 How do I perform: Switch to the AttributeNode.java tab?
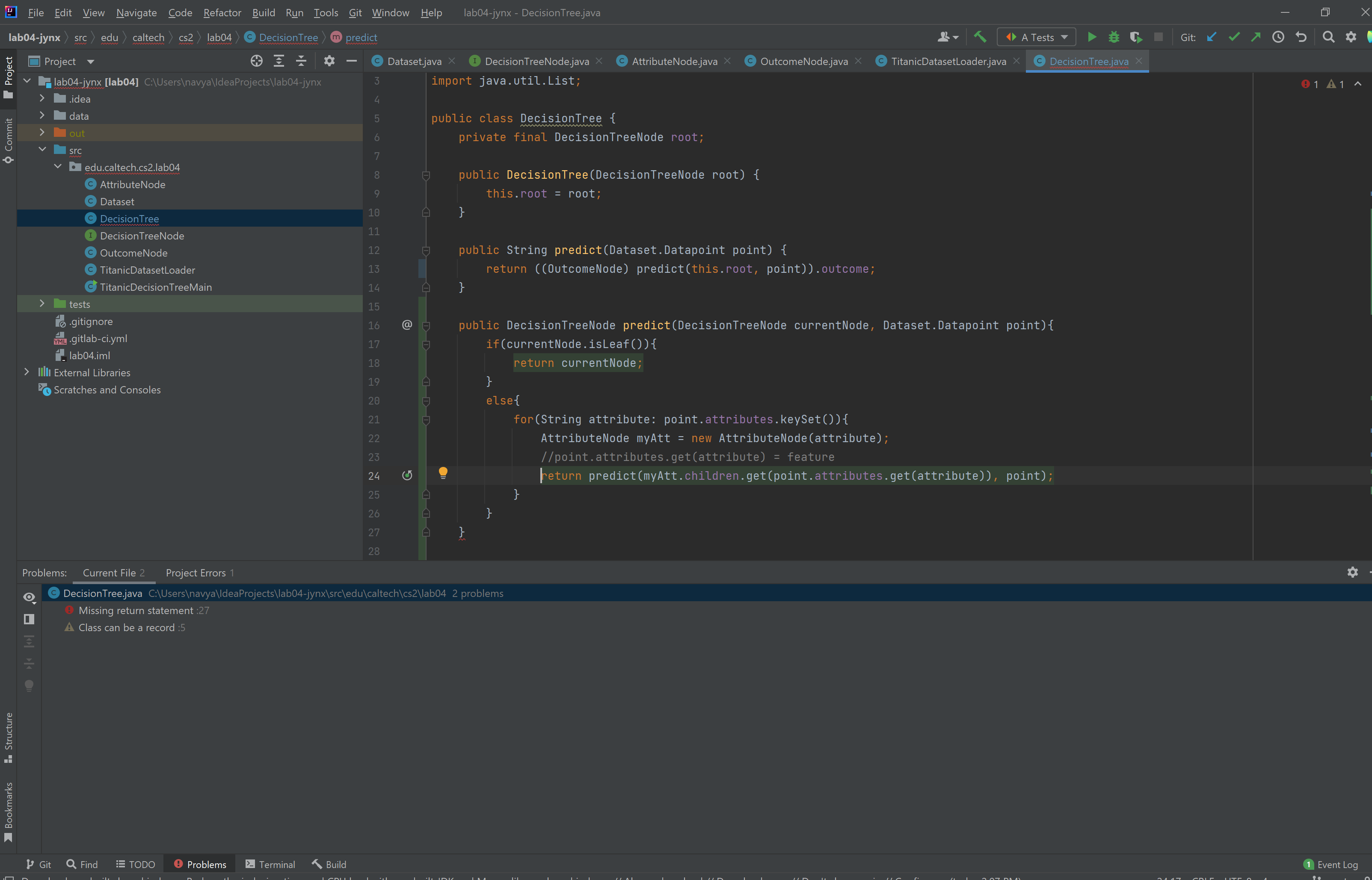point(674,61)
